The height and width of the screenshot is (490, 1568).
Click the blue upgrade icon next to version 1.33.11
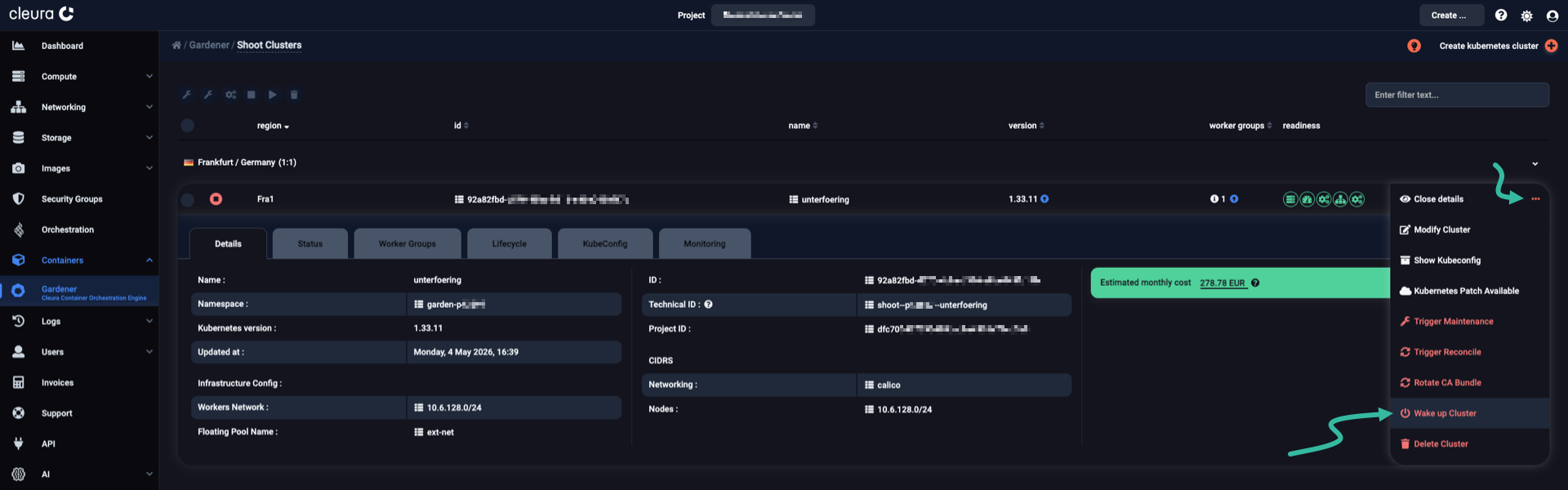(1045, 199)
